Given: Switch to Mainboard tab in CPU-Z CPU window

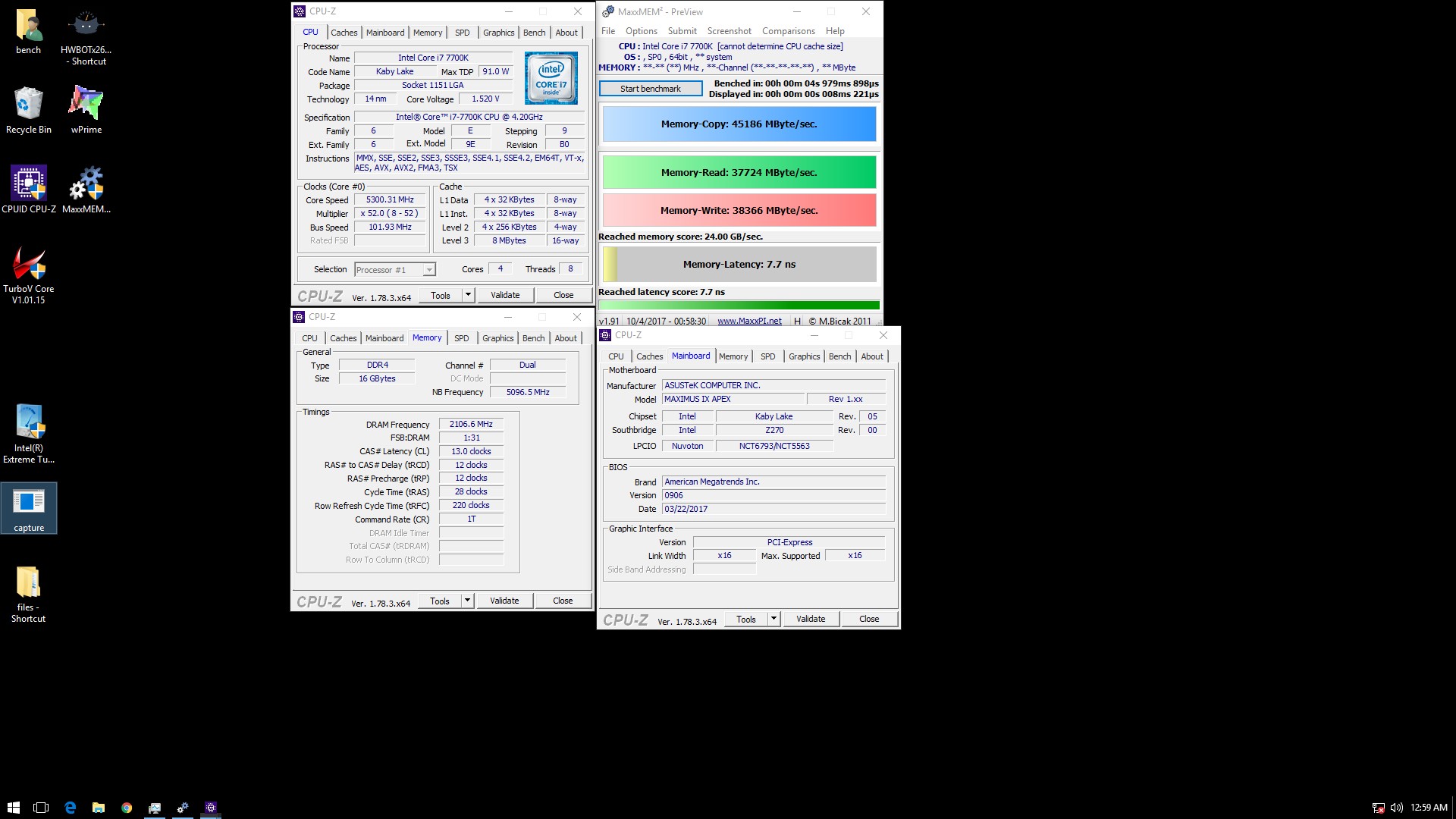Looking at the screenshot, I should click(x=385, y=33).
